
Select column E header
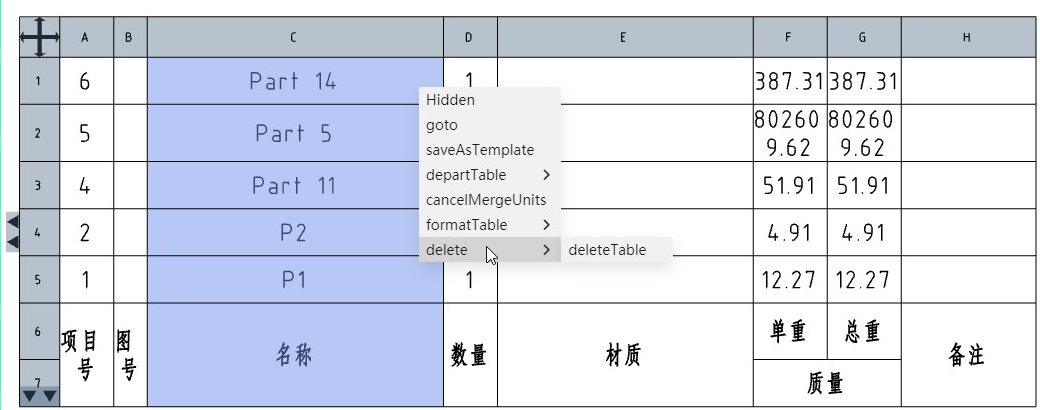pos(625,37)
